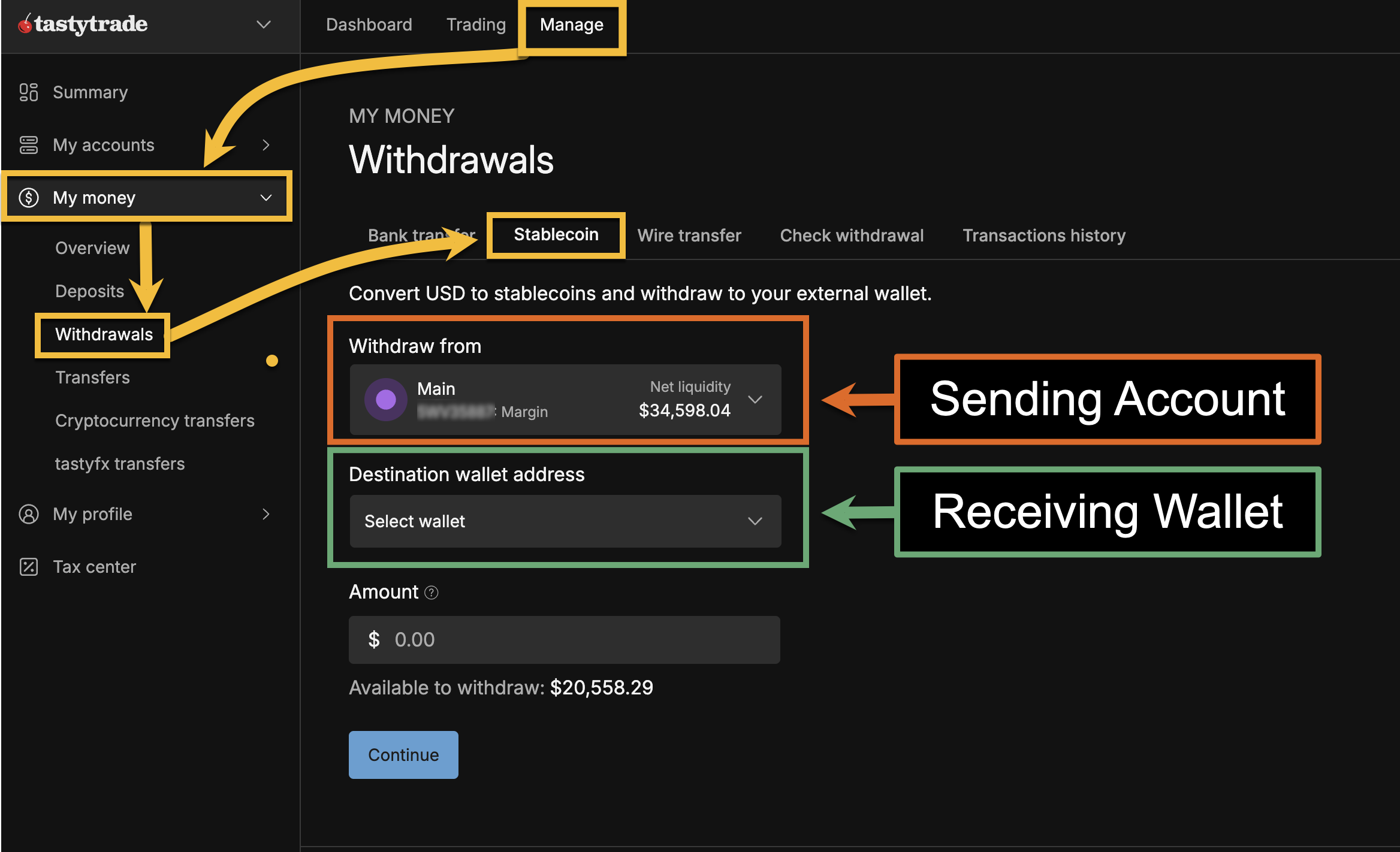1400x852 pixels.
Task: Open Tax center via its sidebar icon
Action: pyautogui.click(x=28, y=566)
